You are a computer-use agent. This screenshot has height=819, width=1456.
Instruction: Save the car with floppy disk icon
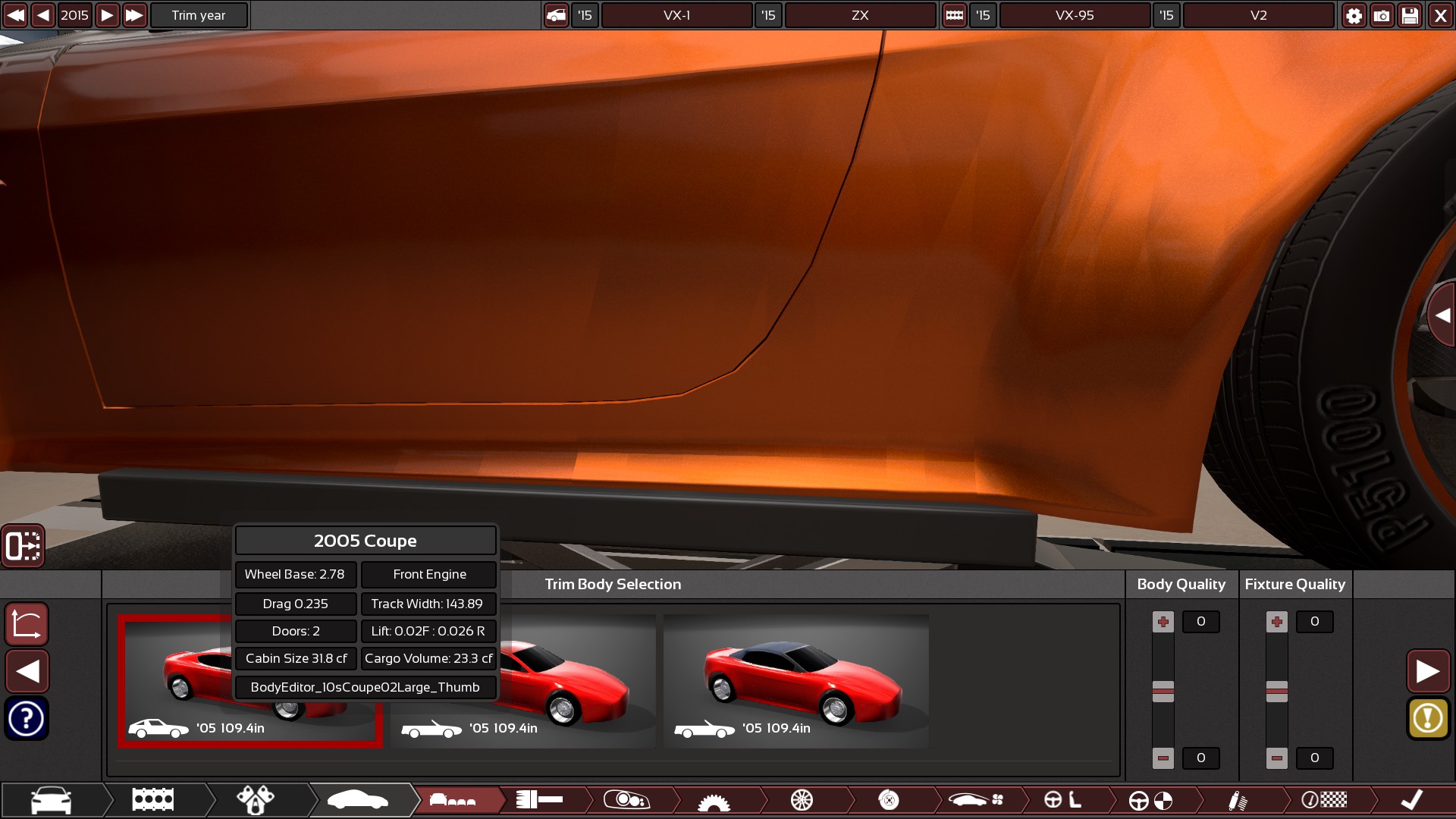(x=1410, y=15)
